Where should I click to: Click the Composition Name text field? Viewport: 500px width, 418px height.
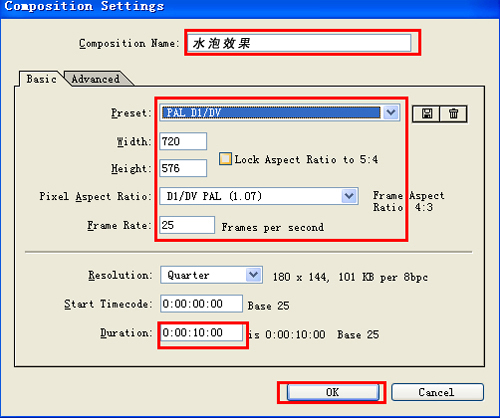tap(299, 43)
